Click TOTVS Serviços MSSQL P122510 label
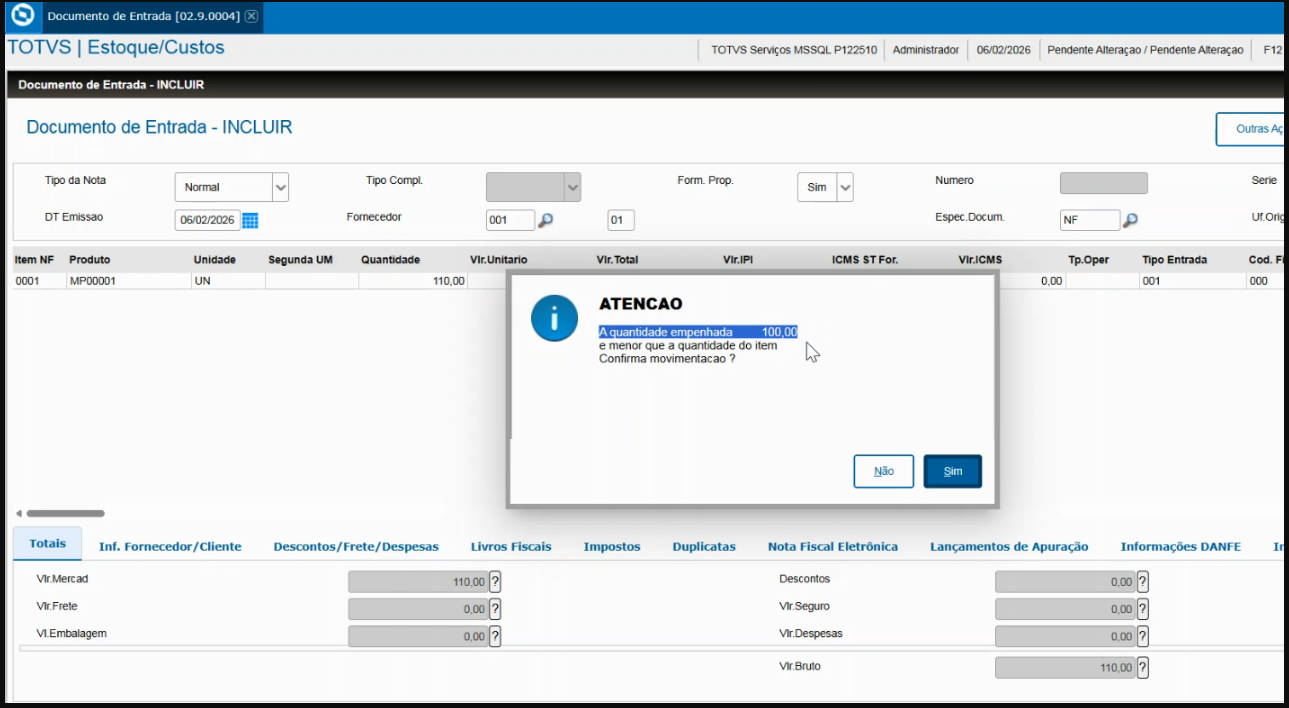 (x=793, y=50)
